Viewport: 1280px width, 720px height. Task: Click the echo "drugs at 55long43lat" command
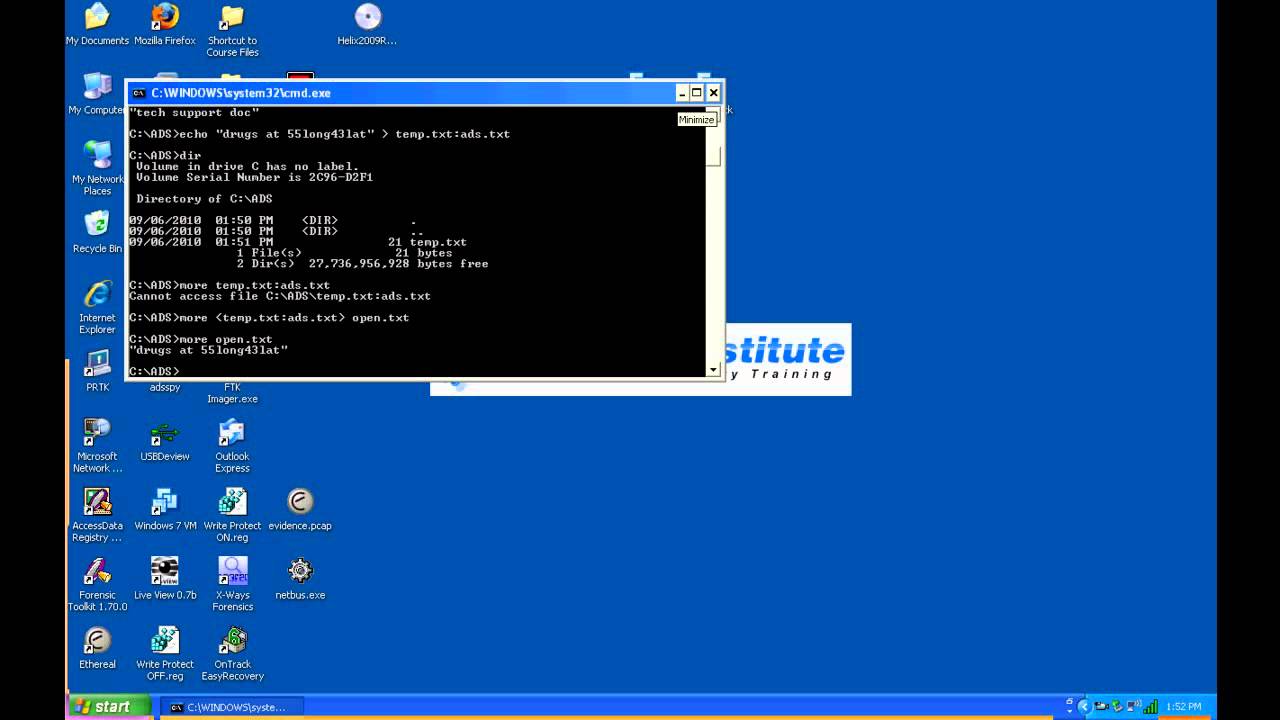(x=320, y=134)
